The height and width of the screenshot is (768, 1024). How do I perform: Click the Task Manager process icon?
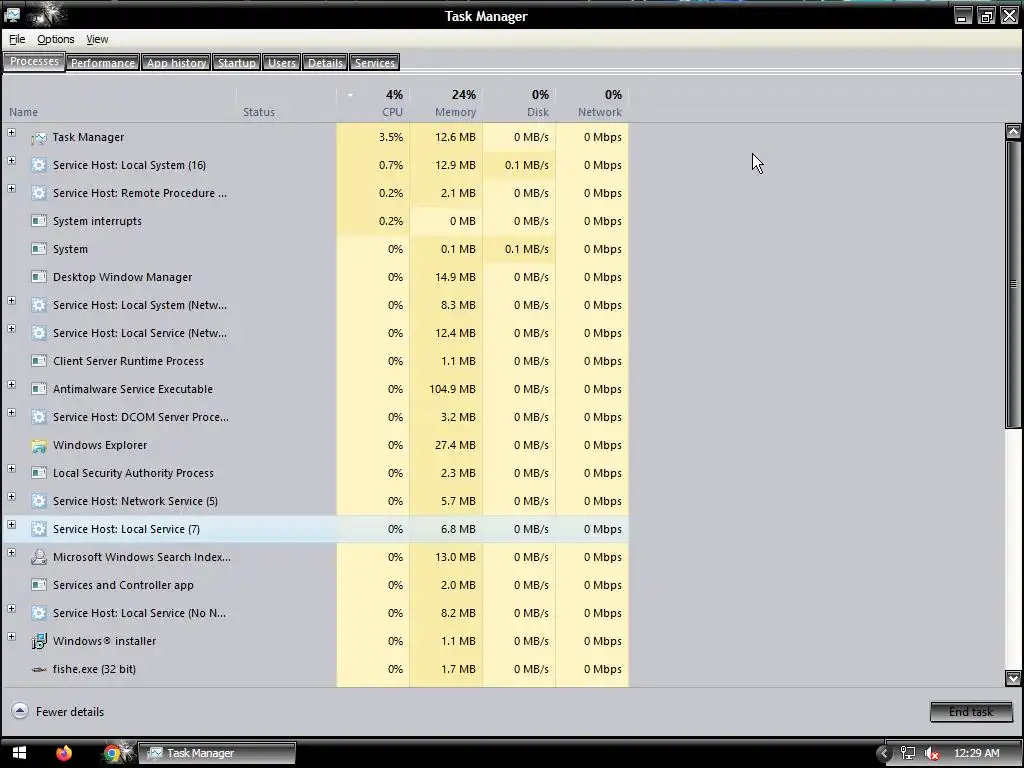click(x=39, y=137)
